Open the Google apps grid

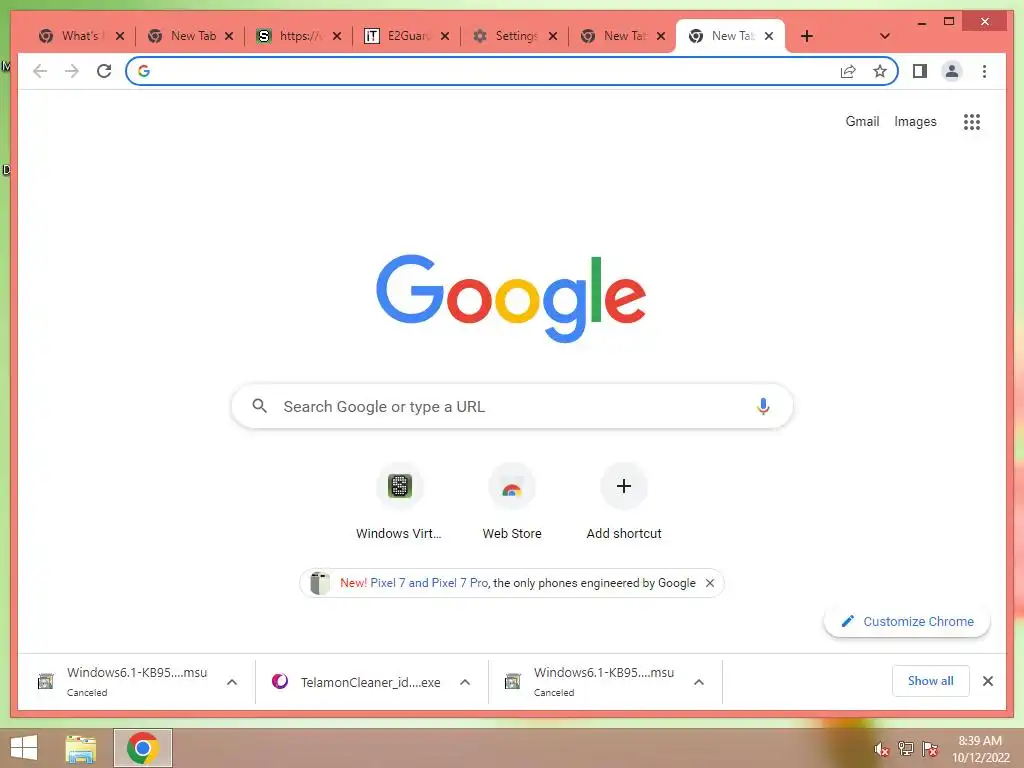pyautogui.click(x=971, y=121)
